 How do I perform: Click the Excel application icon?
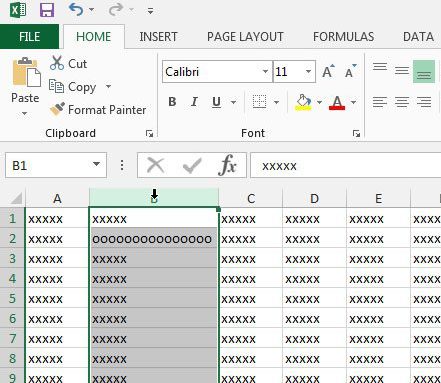18,10
